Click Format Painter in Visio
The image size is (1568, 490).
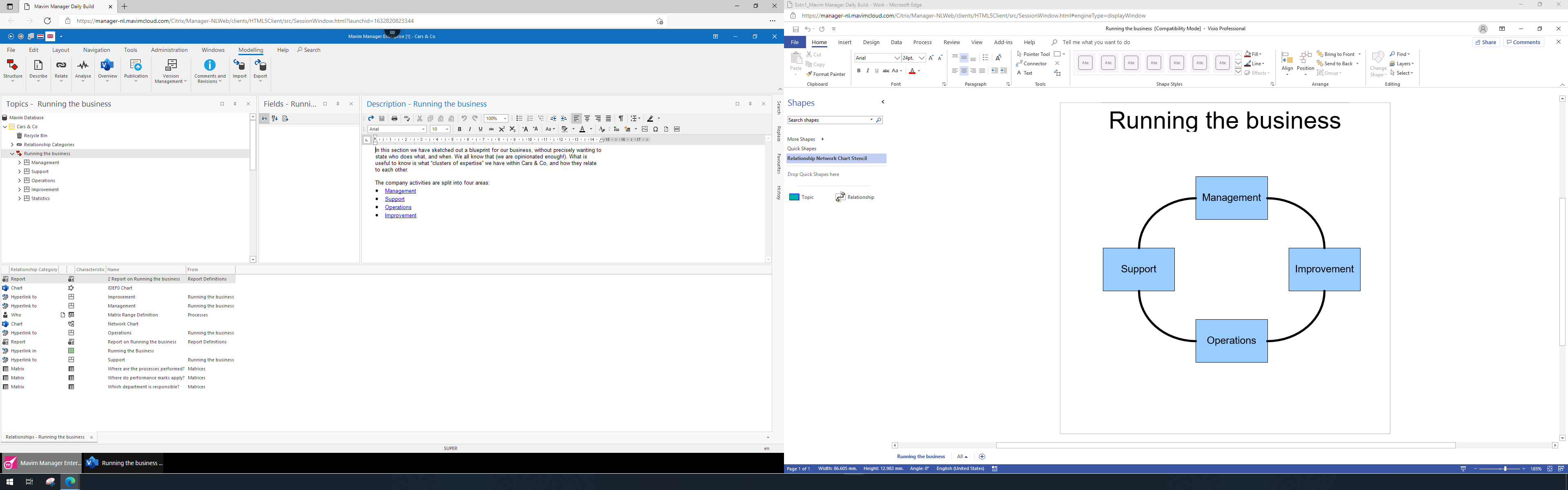[x=826, y=74]
